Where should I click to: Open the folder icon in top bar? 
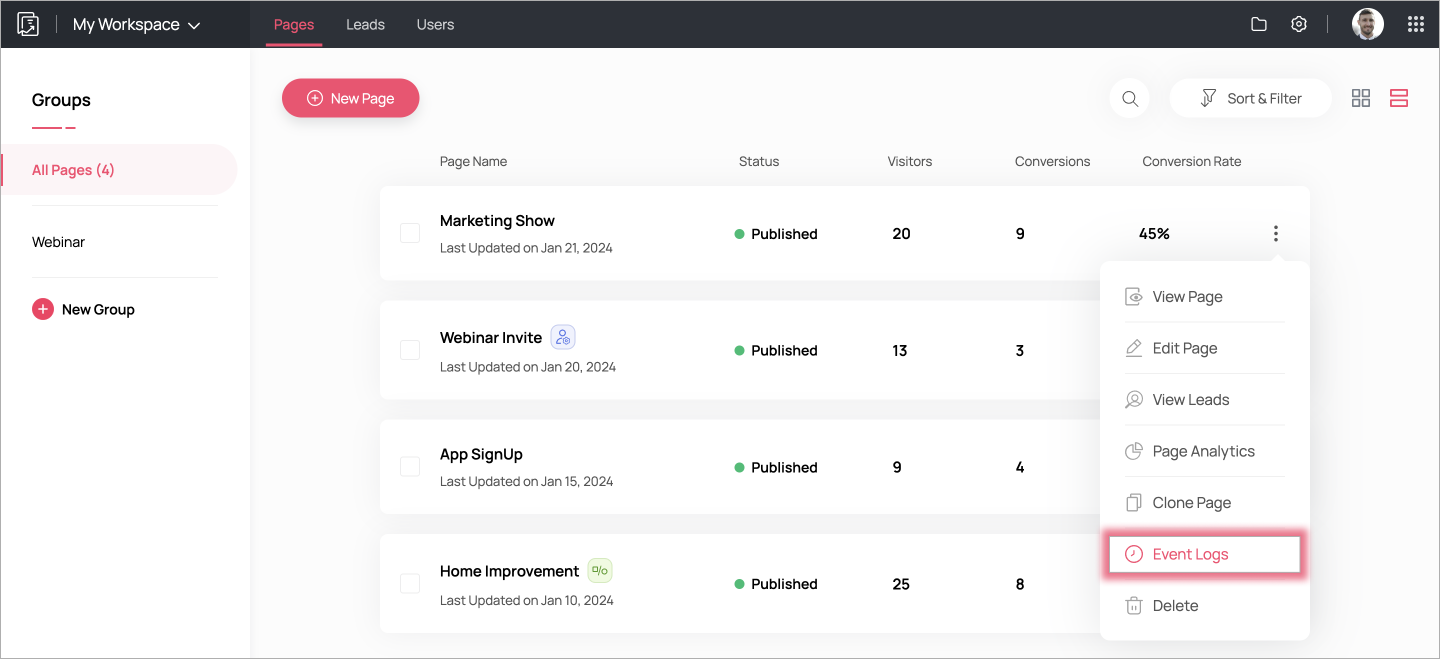[x=1259, y=24]
